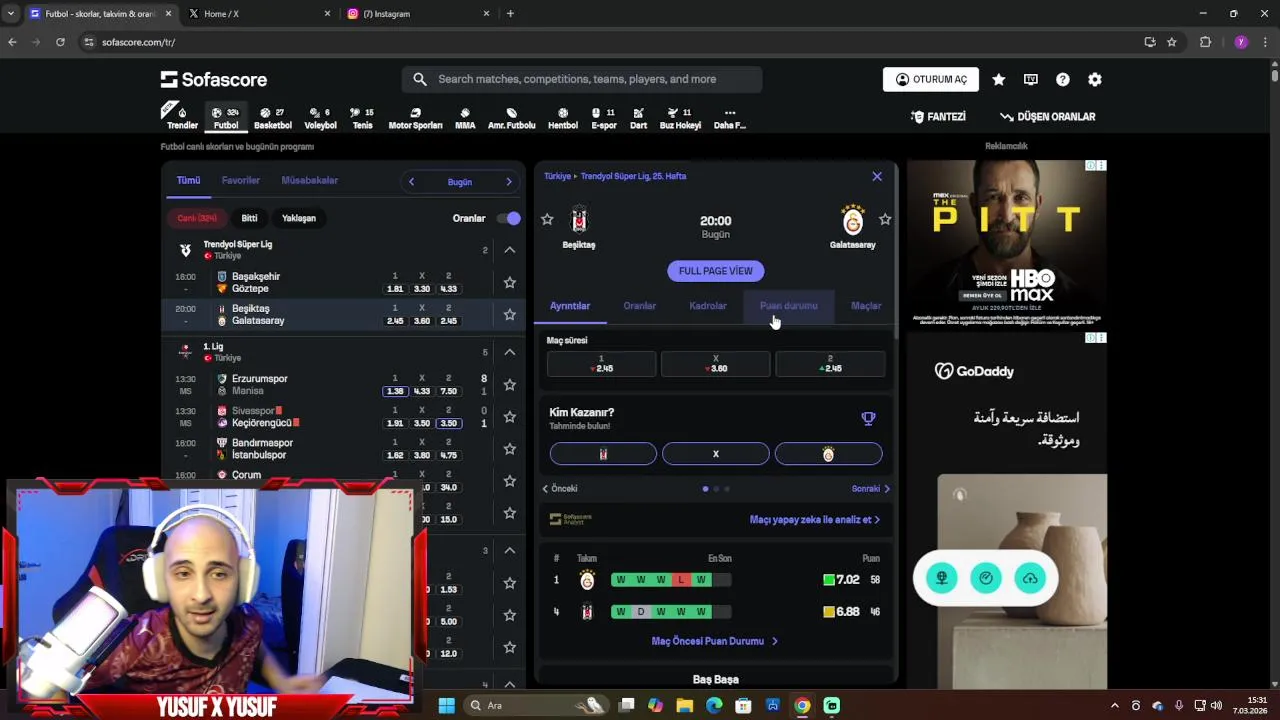
Task: Toggle the Oranlar odds switch
Action: (x=509, y=218)
